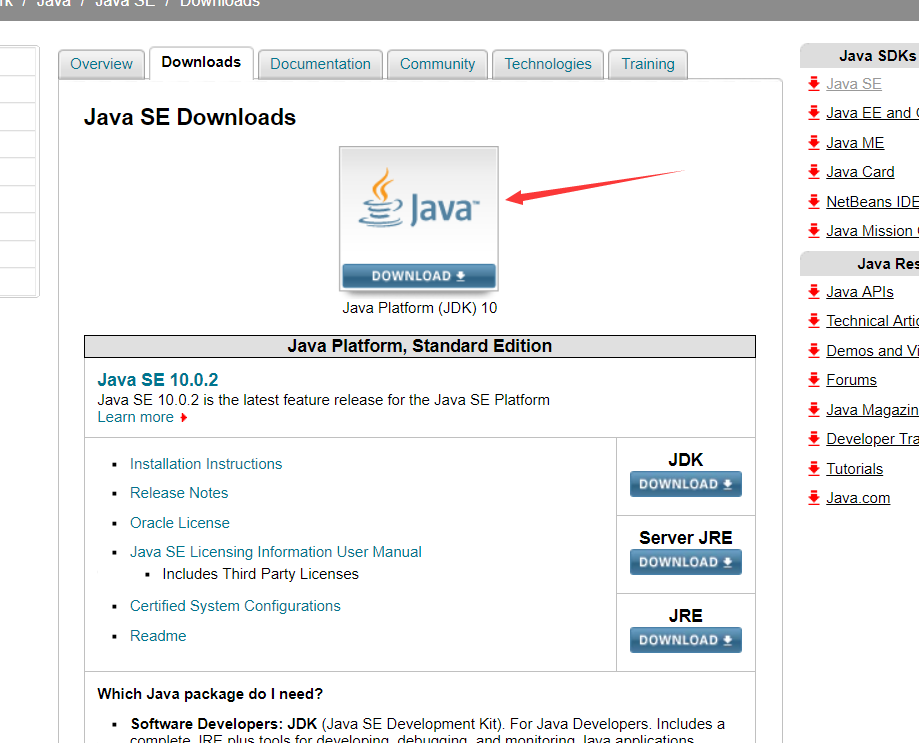The image size is (919, 743).
Task: Open the Overview tab
Action: 101,64
